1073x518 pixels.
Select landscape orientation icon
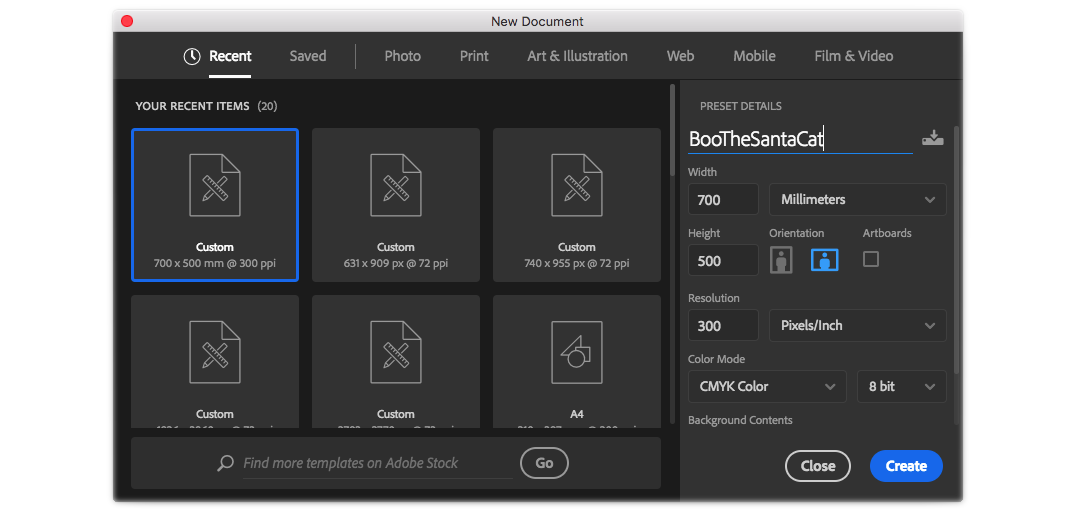824,260
